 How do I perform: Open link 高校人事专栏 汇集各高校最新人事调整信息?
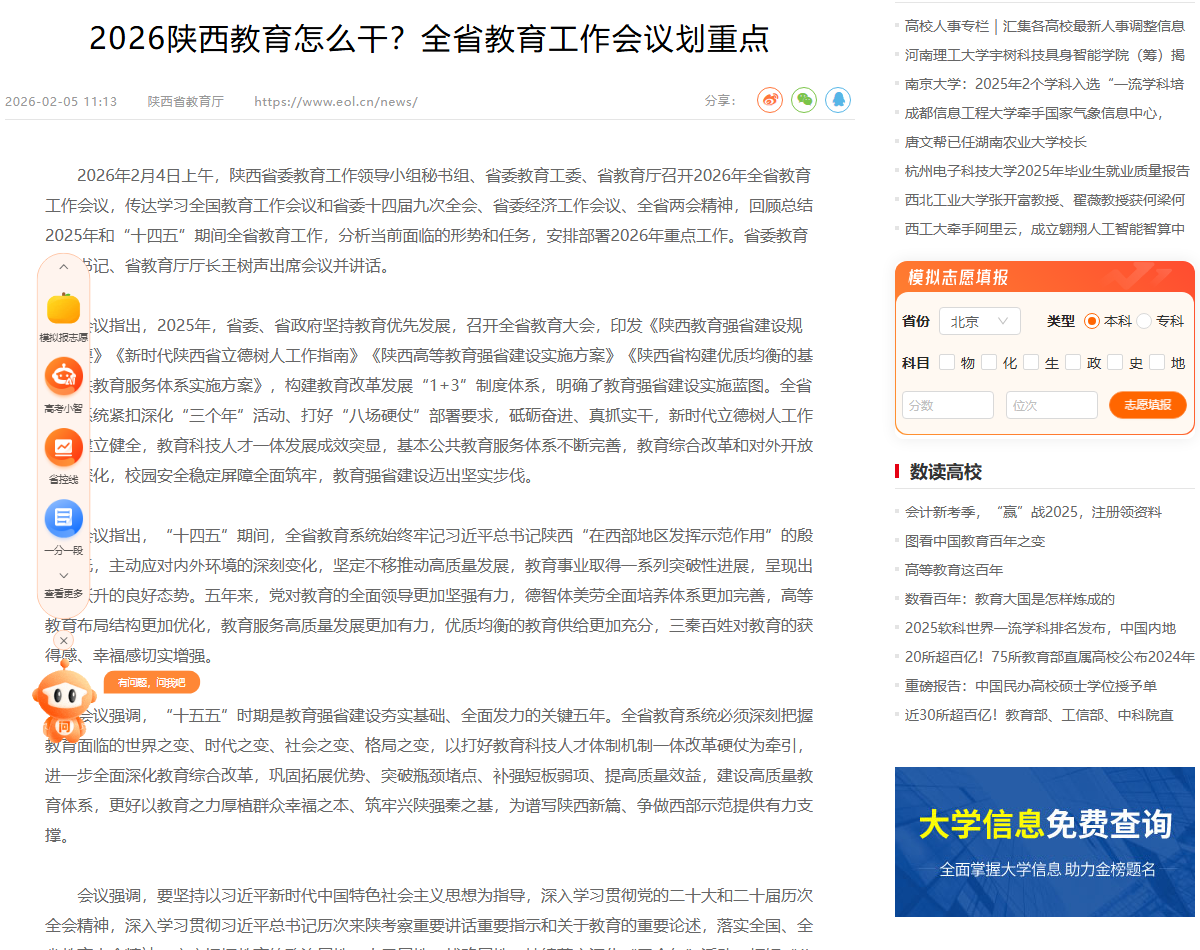pyautogui.click(x=1045, y=25)
